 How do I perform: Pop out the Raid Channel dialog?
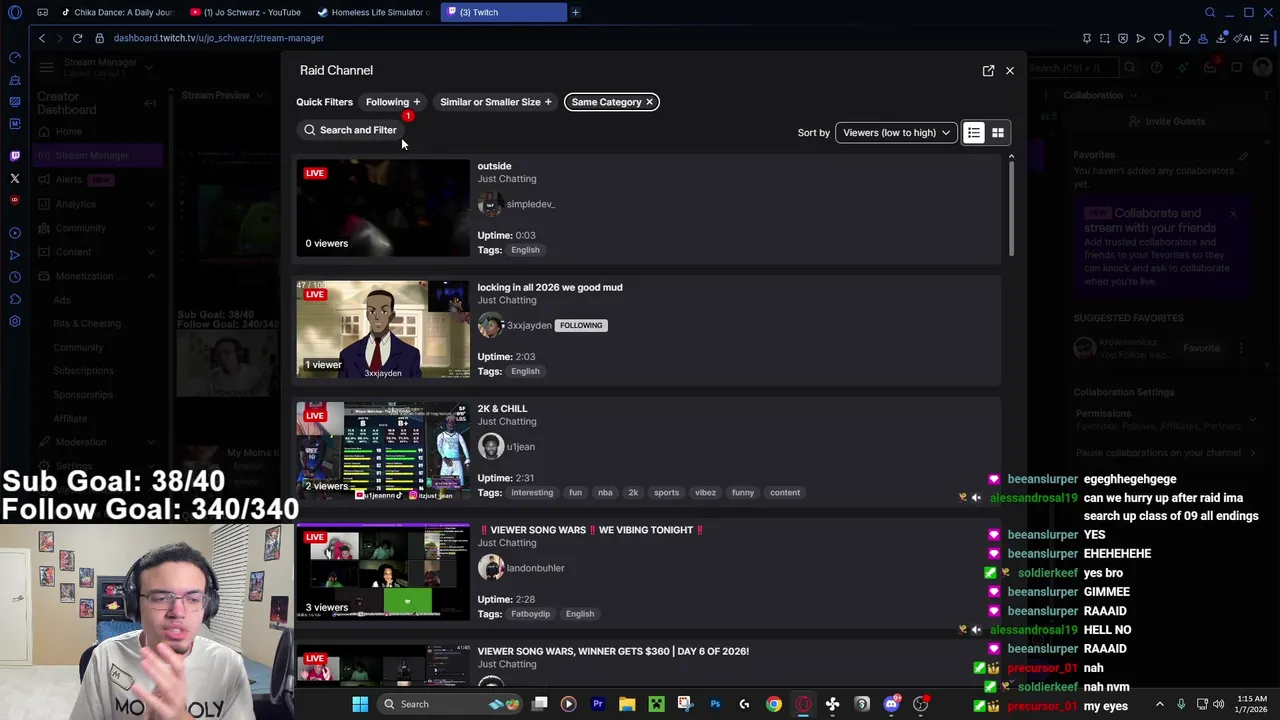988,71
